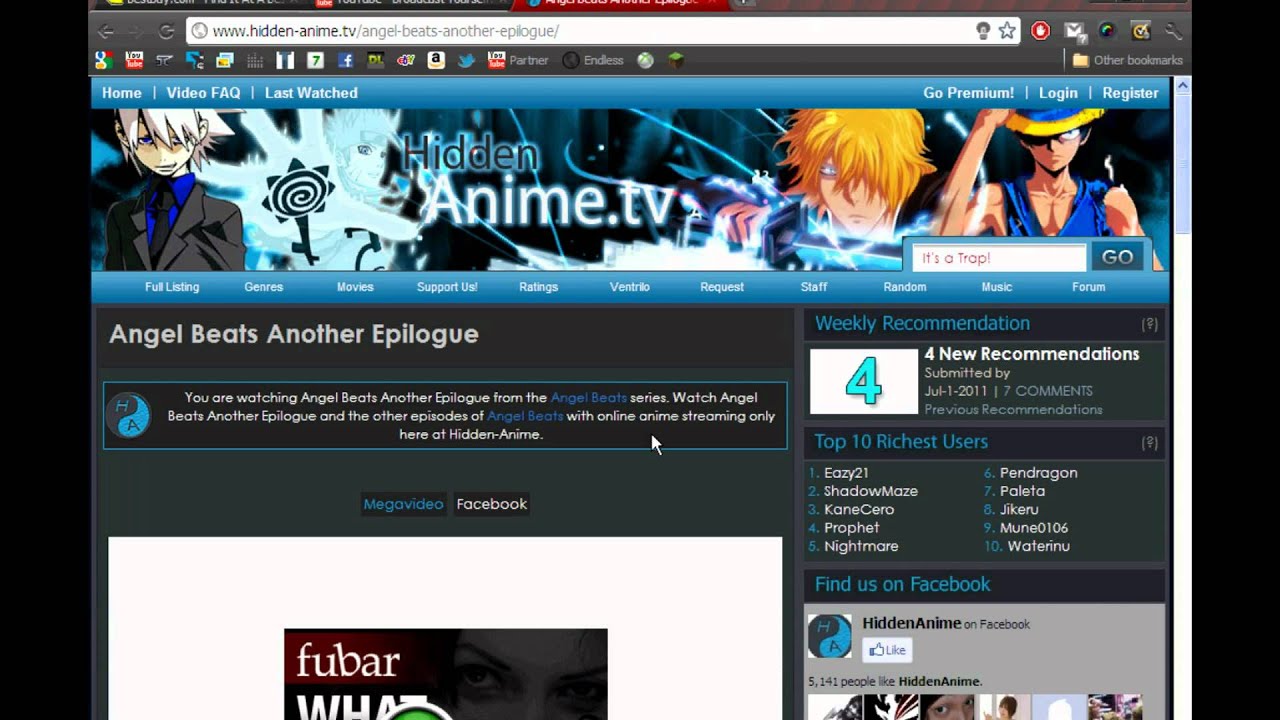Click the 4 New Recommendations thumbnail
This screenshot has height=720, width=1280.
pyautogui.click(x=864, y=381)
